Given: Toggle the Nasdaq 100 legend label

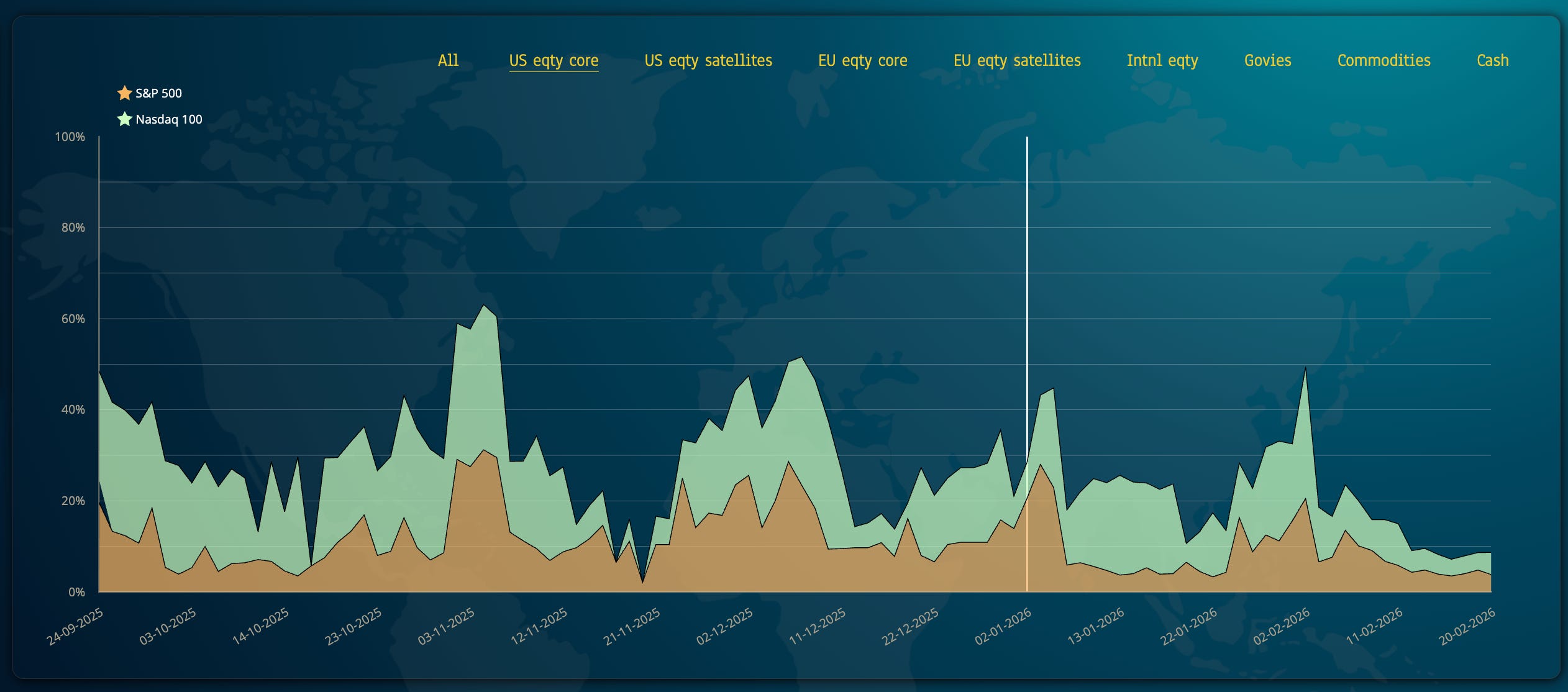Looking at the screenshot, I should (168, 119).
